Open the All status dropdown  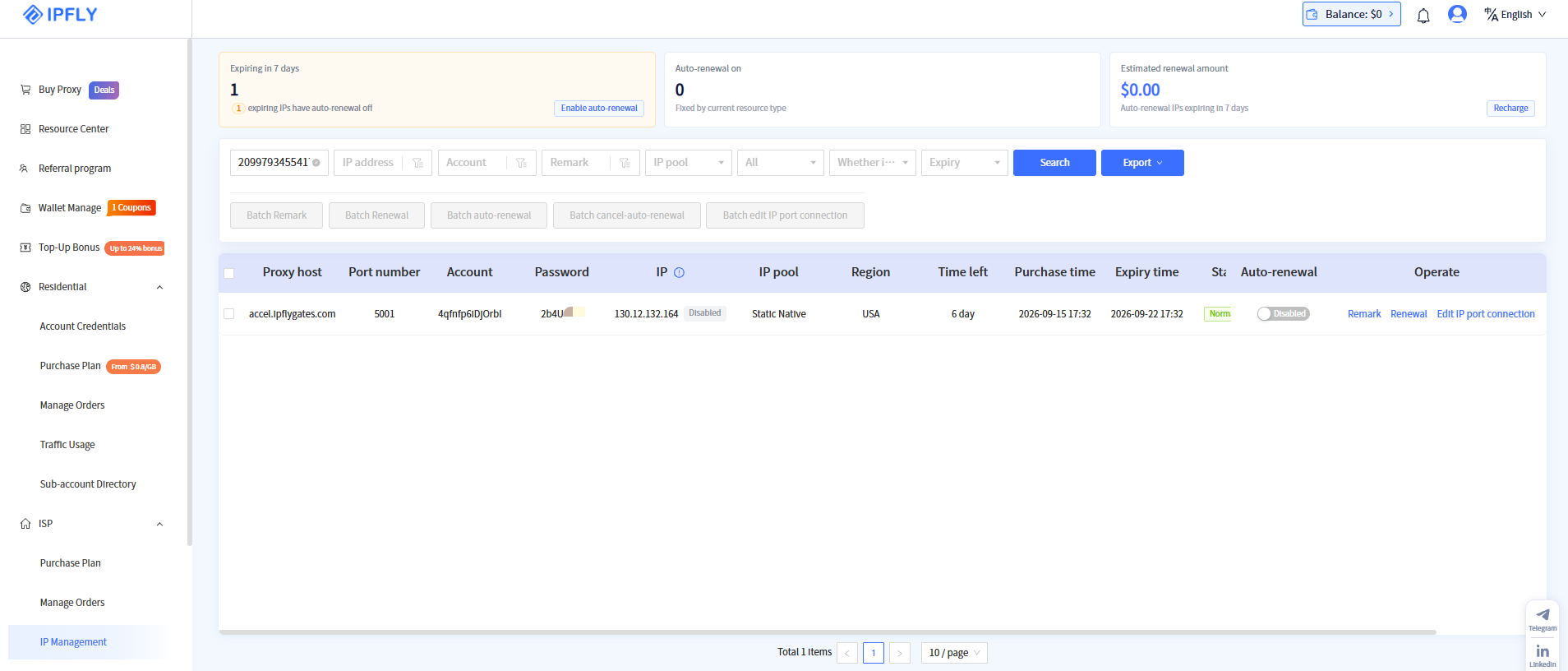point(781,163)
